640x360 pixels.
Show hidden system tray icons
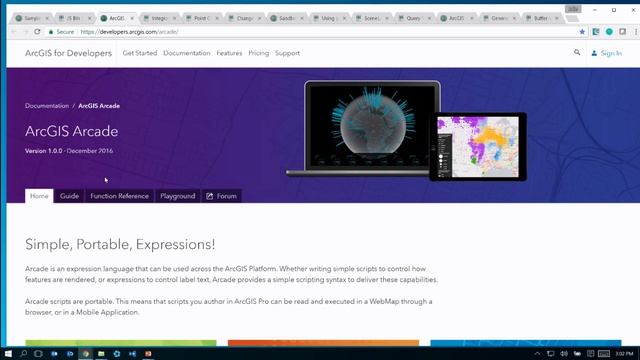click(x=537, y=353)
